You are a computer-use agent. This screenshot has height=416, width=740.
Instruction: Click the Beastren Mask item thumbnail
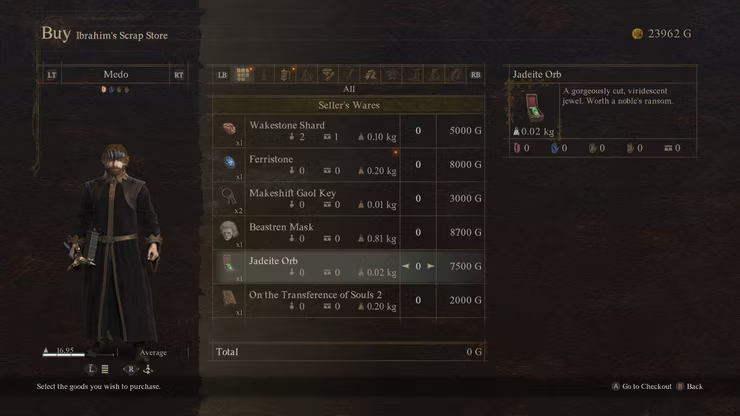[229, 231]
